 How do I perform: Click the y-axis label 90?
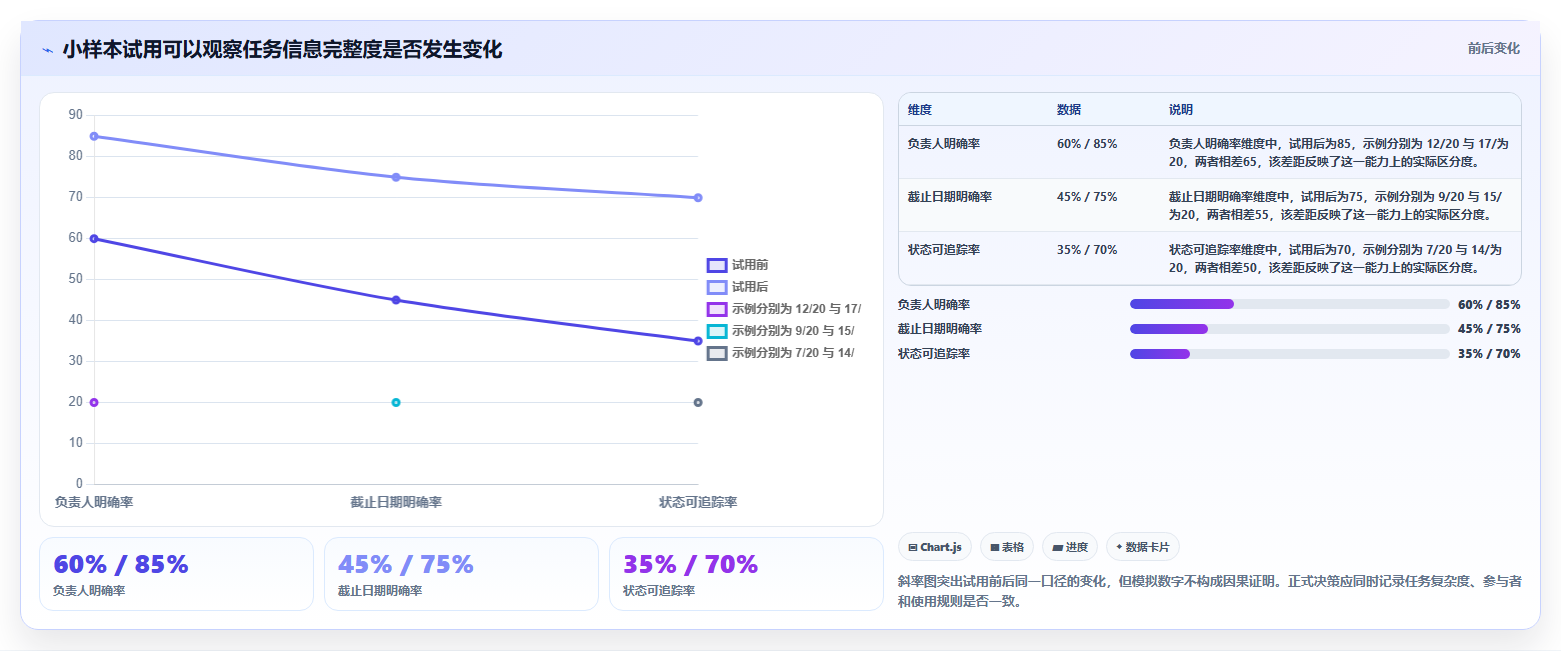76,115
